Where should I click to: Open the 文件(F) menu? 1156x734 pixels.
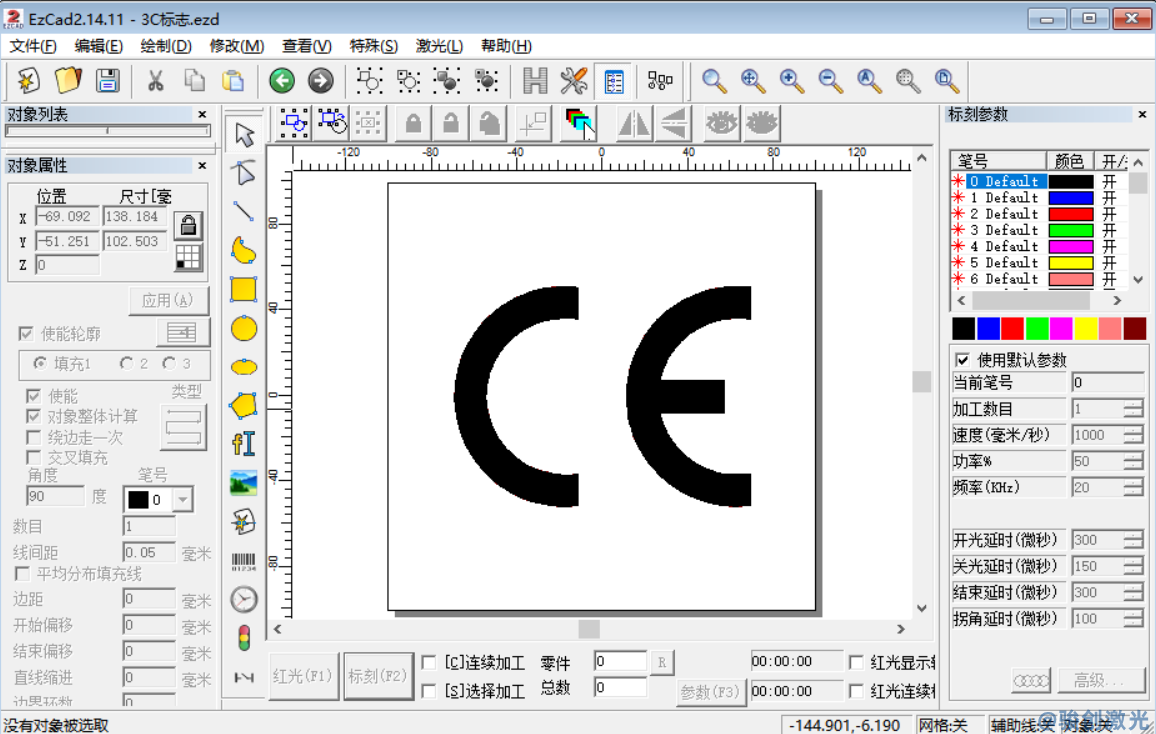32,46
